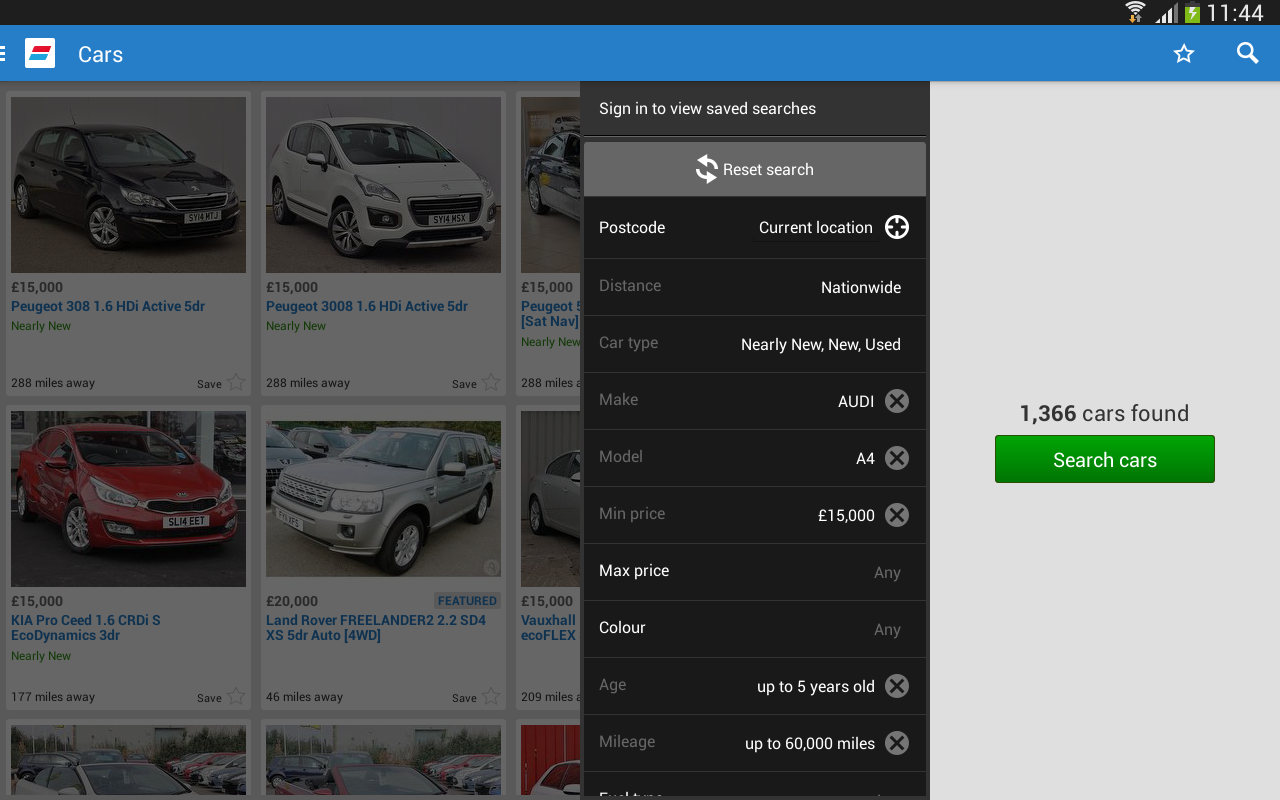Choose a Colour filter

(755, 629)
